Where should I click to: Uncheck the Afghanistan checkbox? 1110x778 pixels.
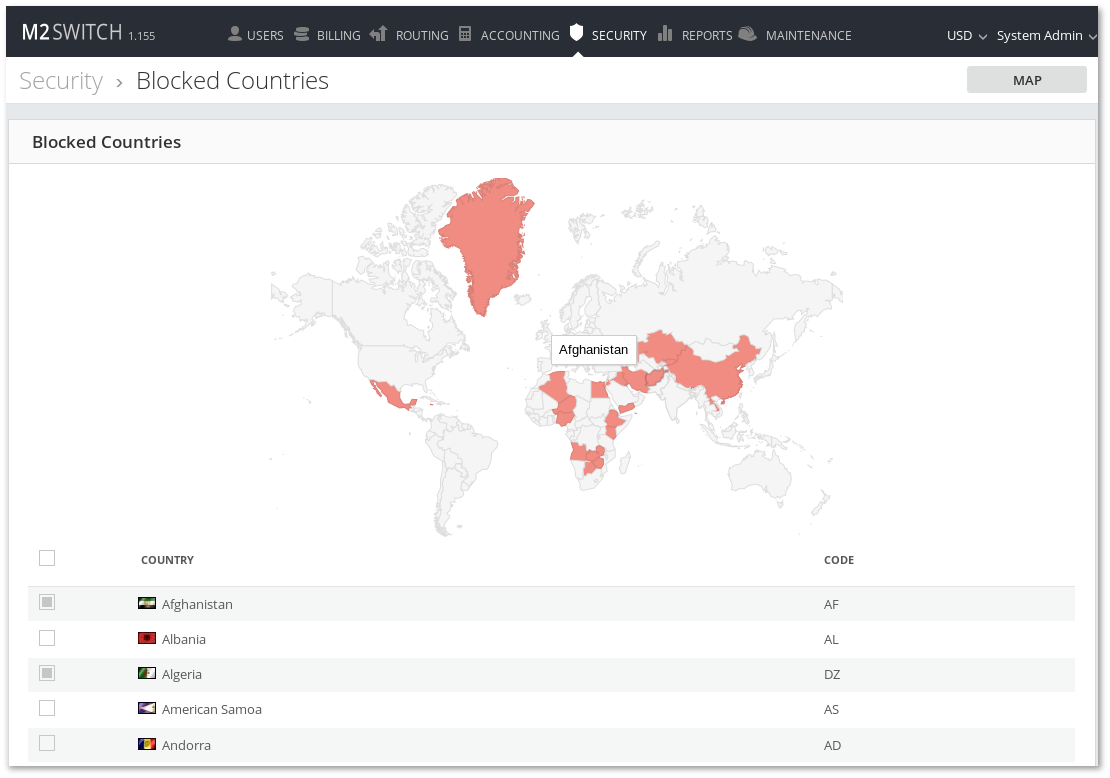pyautogui.click(x=47, y=602)
